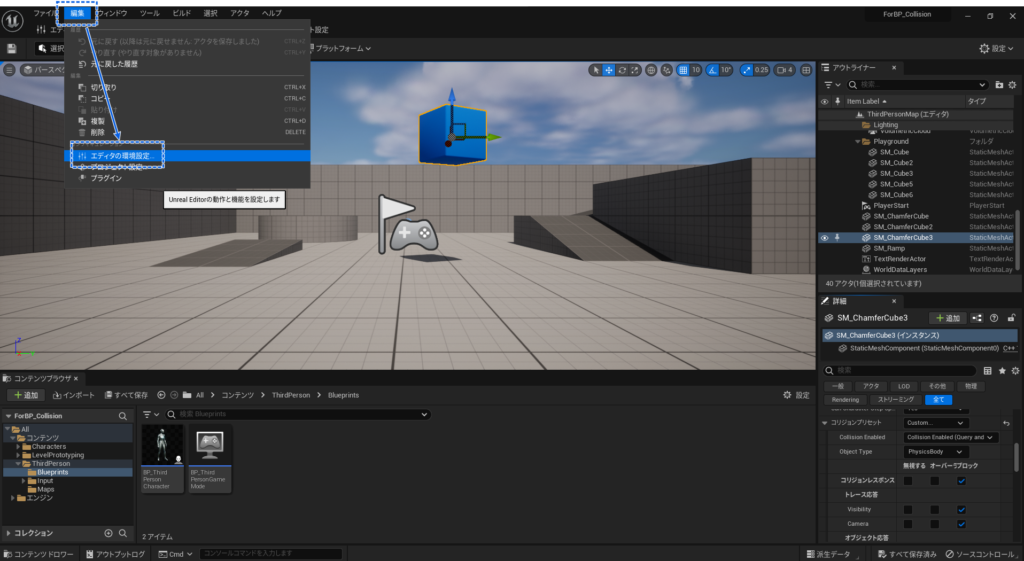
Task: Open Outliner settings gear
Action: point(1012,85)
